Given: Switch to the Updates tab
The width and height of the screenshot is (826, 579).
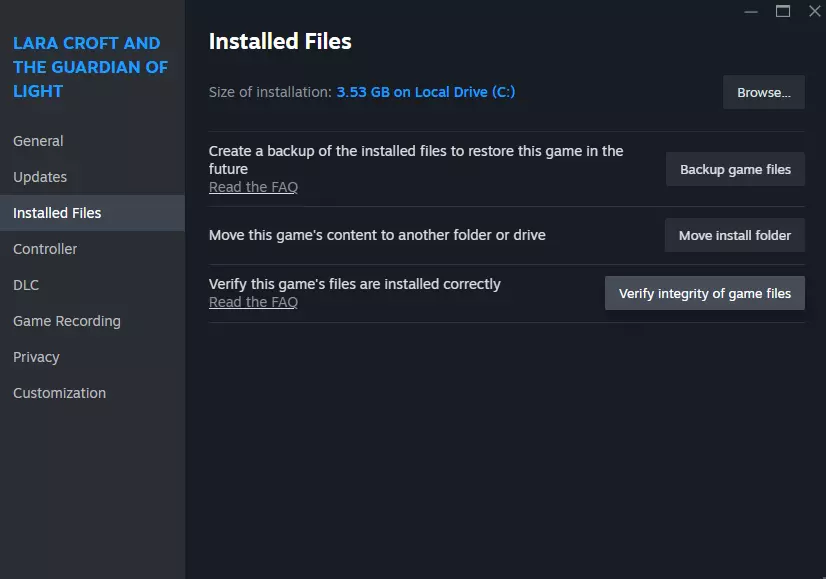Looking at the screenshot, I should 40,177.
